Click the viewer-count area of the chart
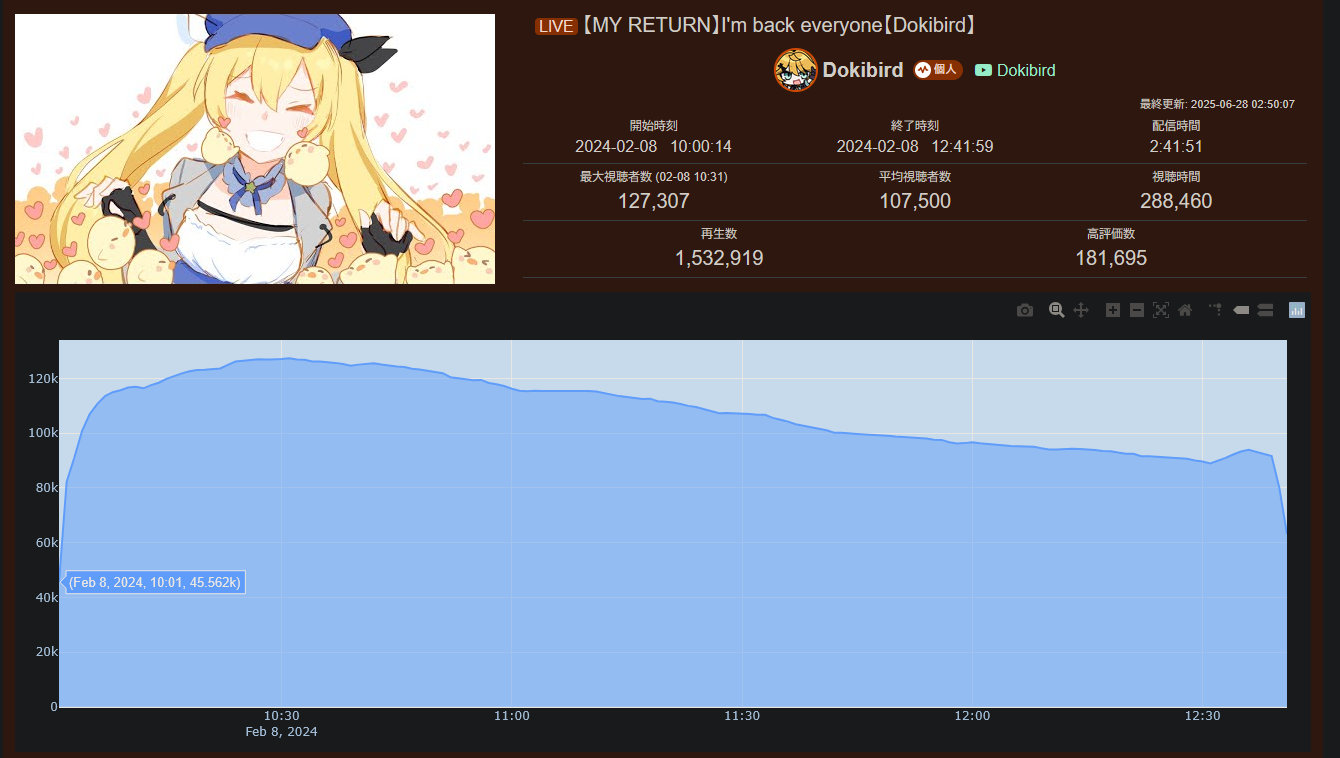 pos(672,560)
